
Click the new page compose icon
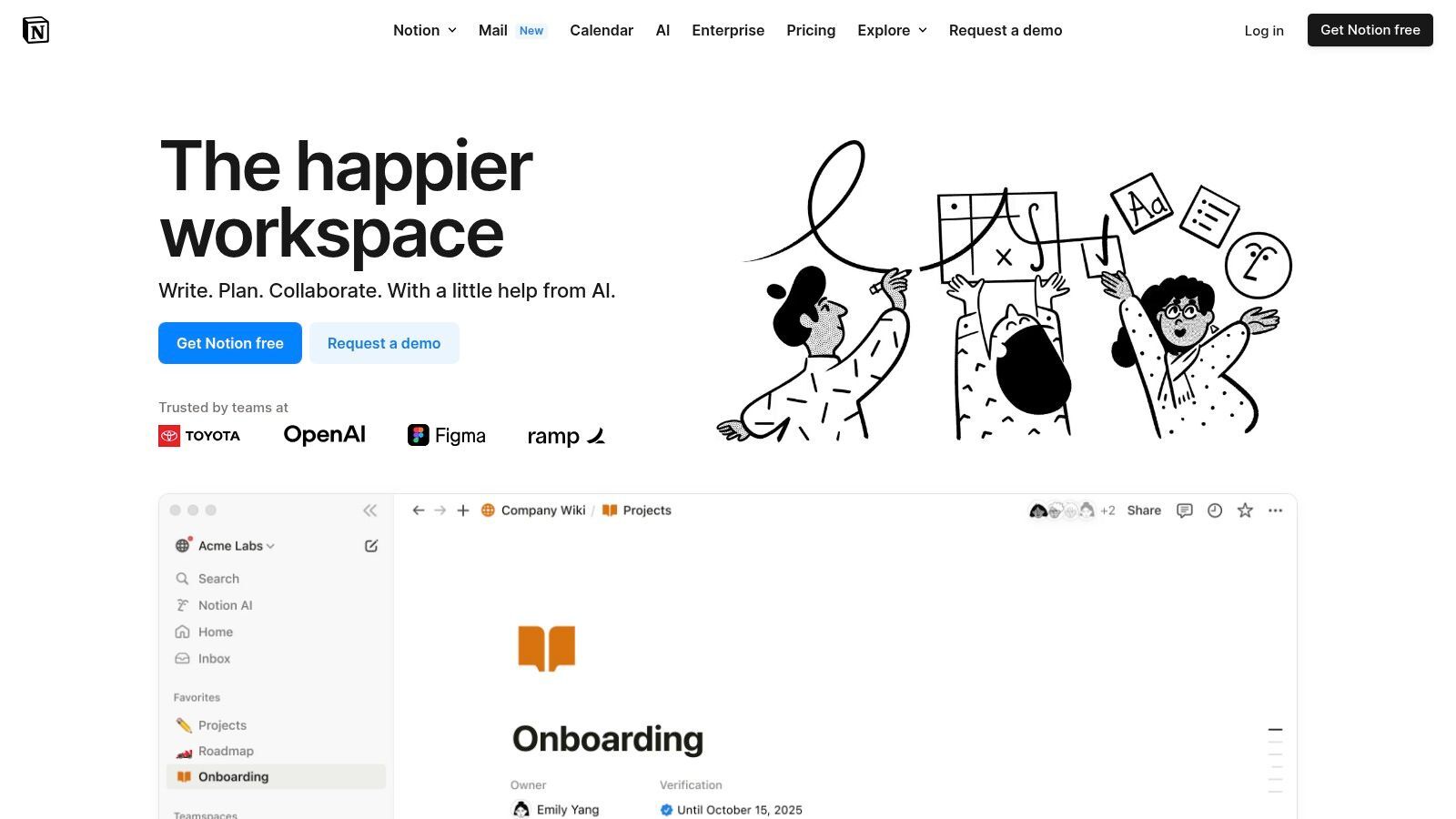(x=371, y=546)
